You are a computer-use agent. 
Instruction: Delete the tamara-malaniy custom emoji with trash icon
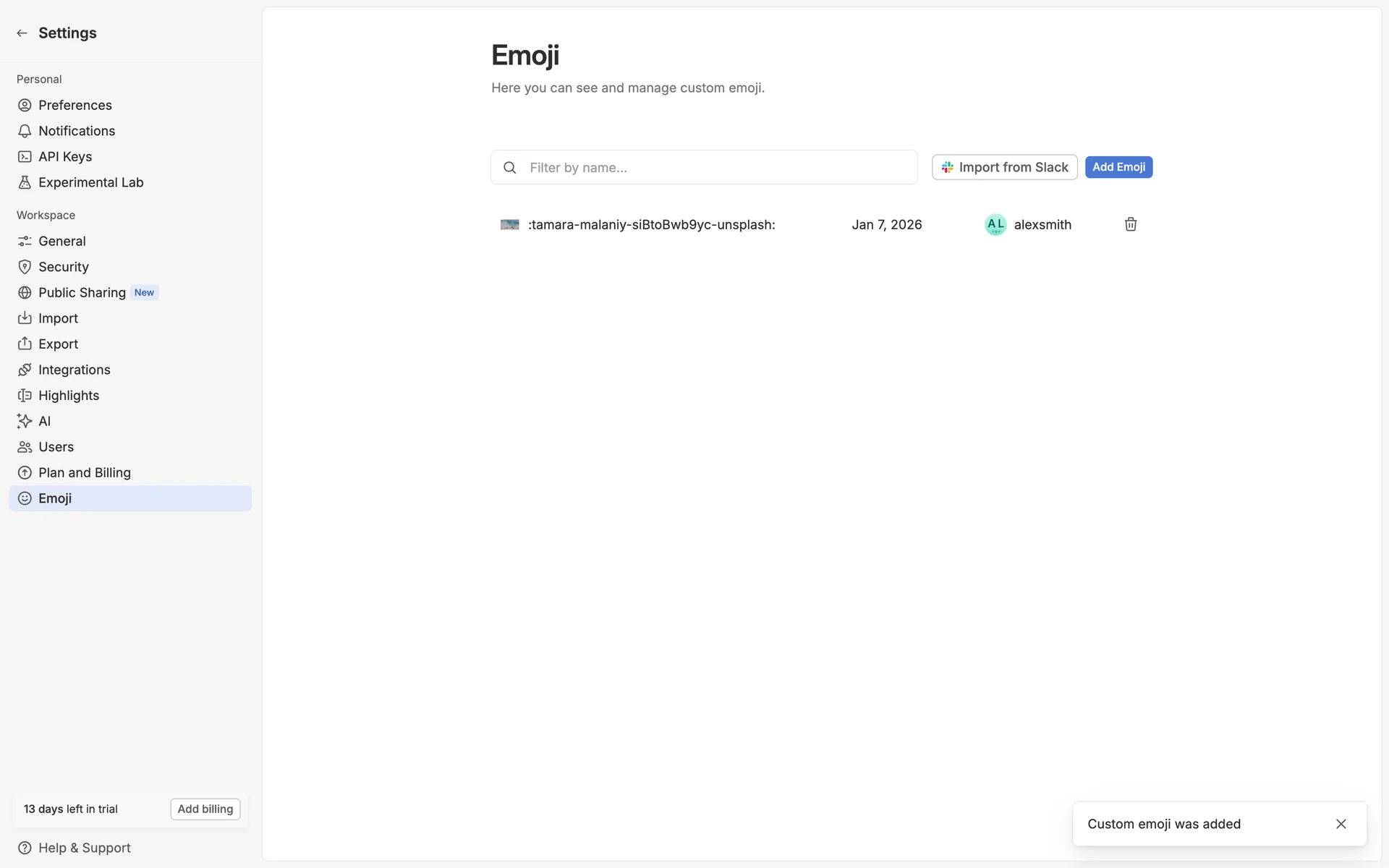pyautogui.click(x=1130, y=224)
